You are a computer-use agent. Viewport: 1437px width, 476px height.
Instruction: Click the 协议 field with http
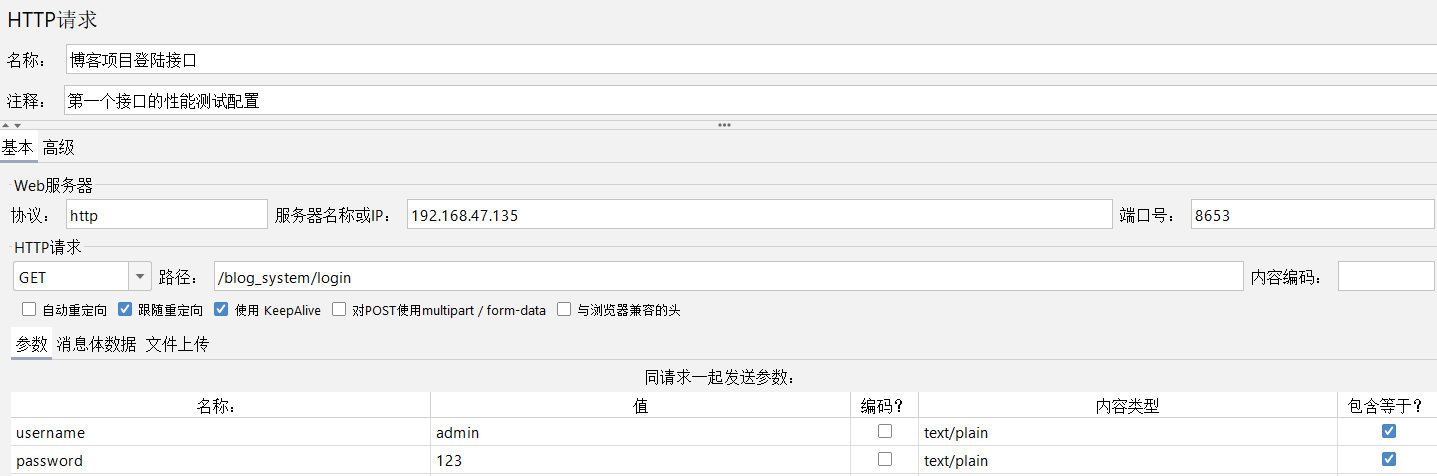166,214
